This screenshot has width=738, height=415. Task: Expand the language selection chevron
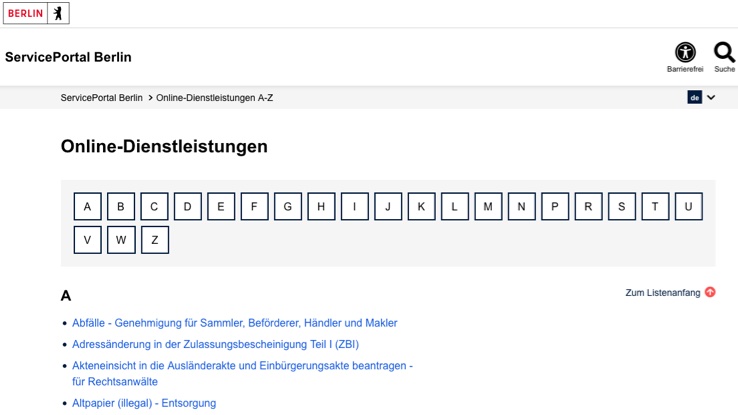tap(711, 98)
